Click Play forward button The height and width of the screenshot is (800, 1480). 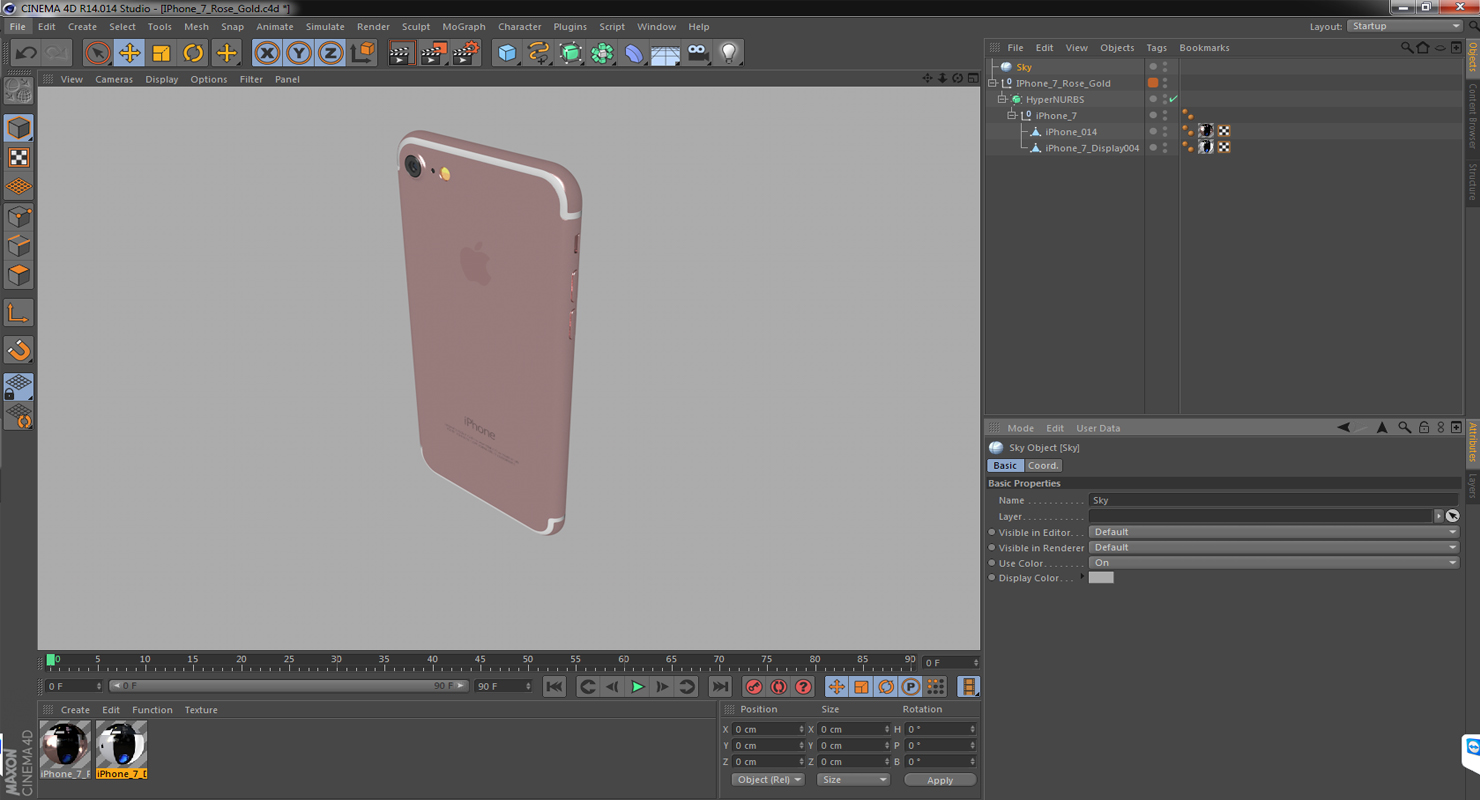(637, 687)
